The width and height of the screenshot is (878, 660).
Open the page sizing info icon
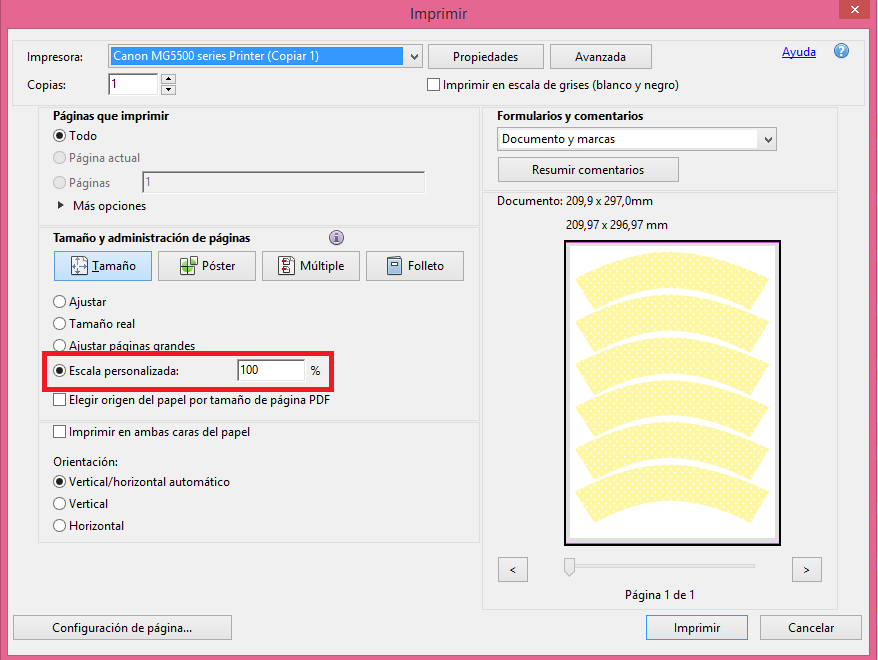336,238
